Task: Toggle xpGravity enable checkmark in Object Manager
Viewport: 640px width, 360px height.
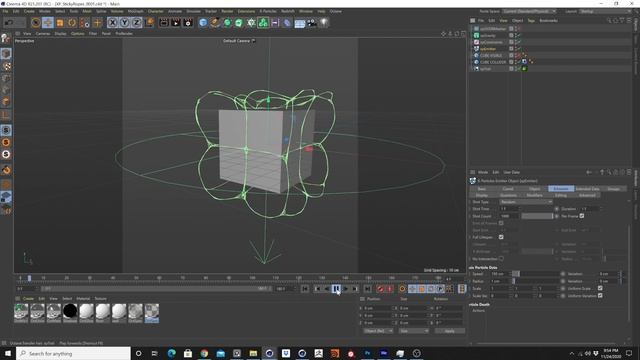Action: click(x=518, y=36)
